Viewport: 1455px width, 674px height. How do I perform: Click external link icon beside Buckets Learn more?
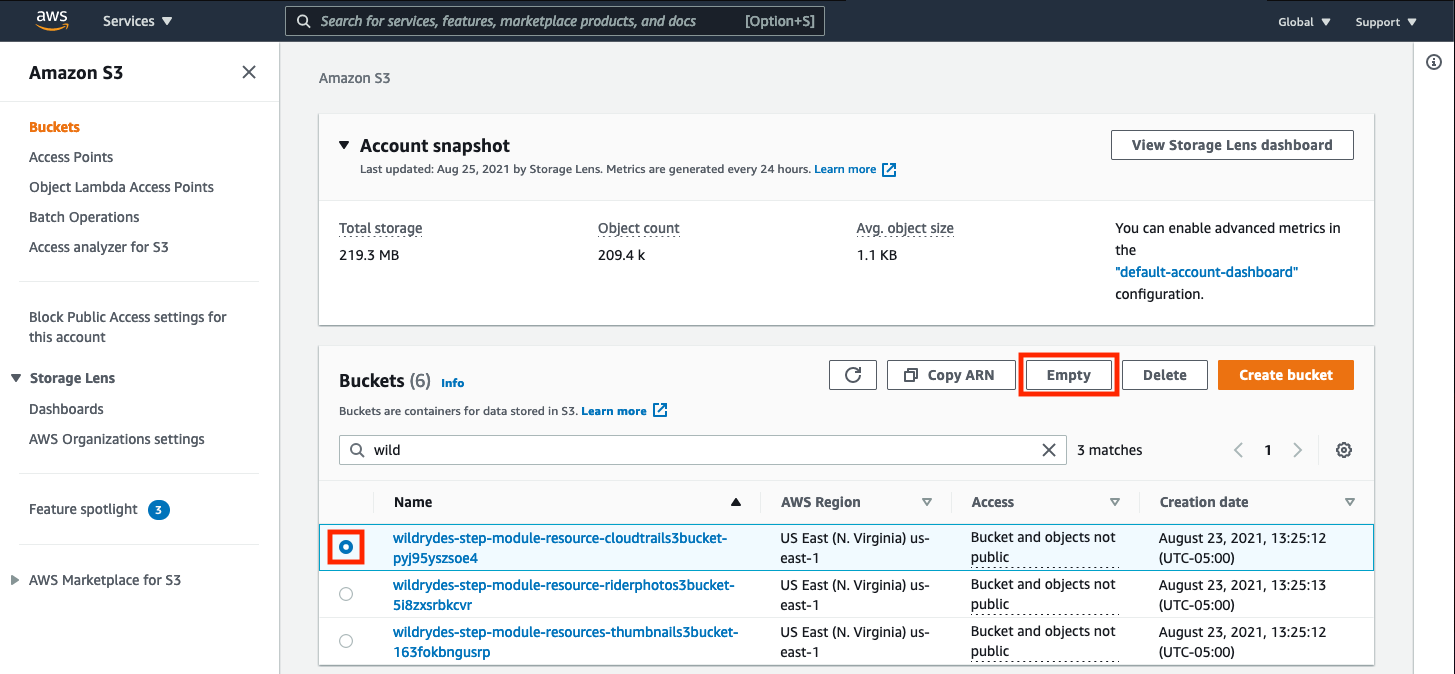tap(660, 410)
